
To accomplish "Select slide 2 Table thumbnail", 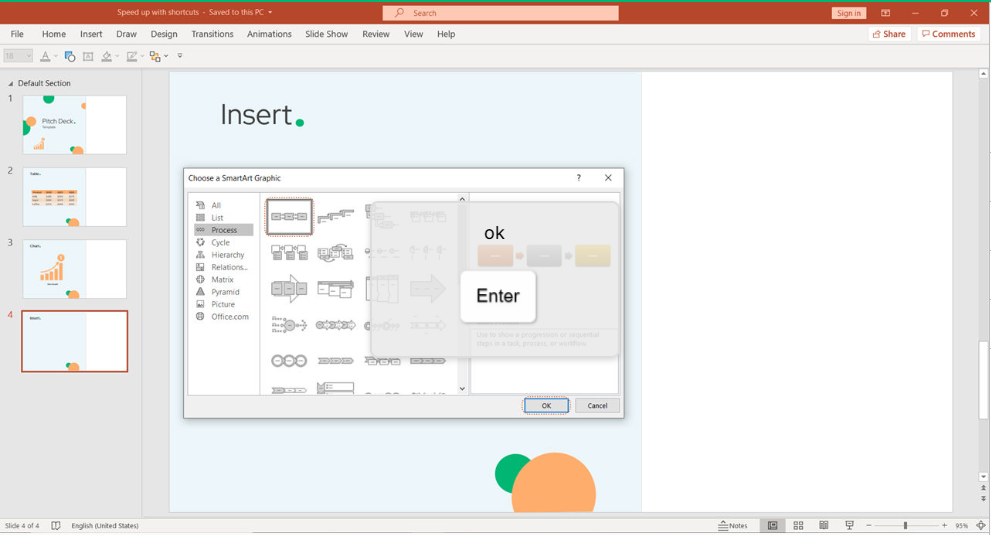I will pos(75,197).
